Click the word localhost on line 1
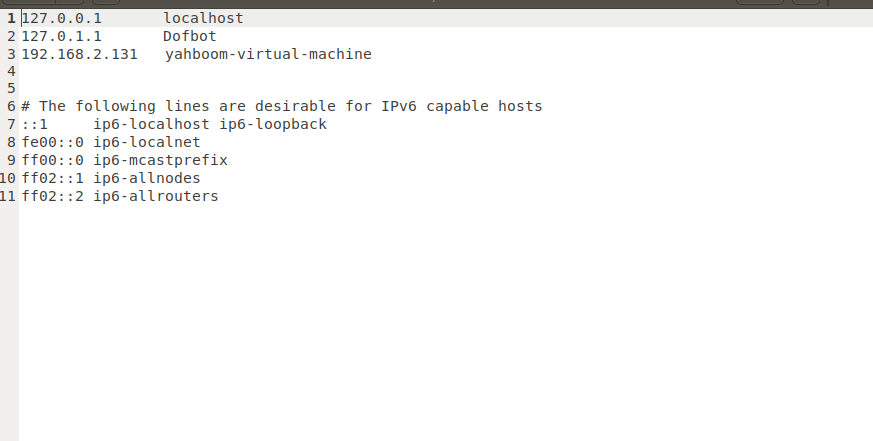 [203, 18]
